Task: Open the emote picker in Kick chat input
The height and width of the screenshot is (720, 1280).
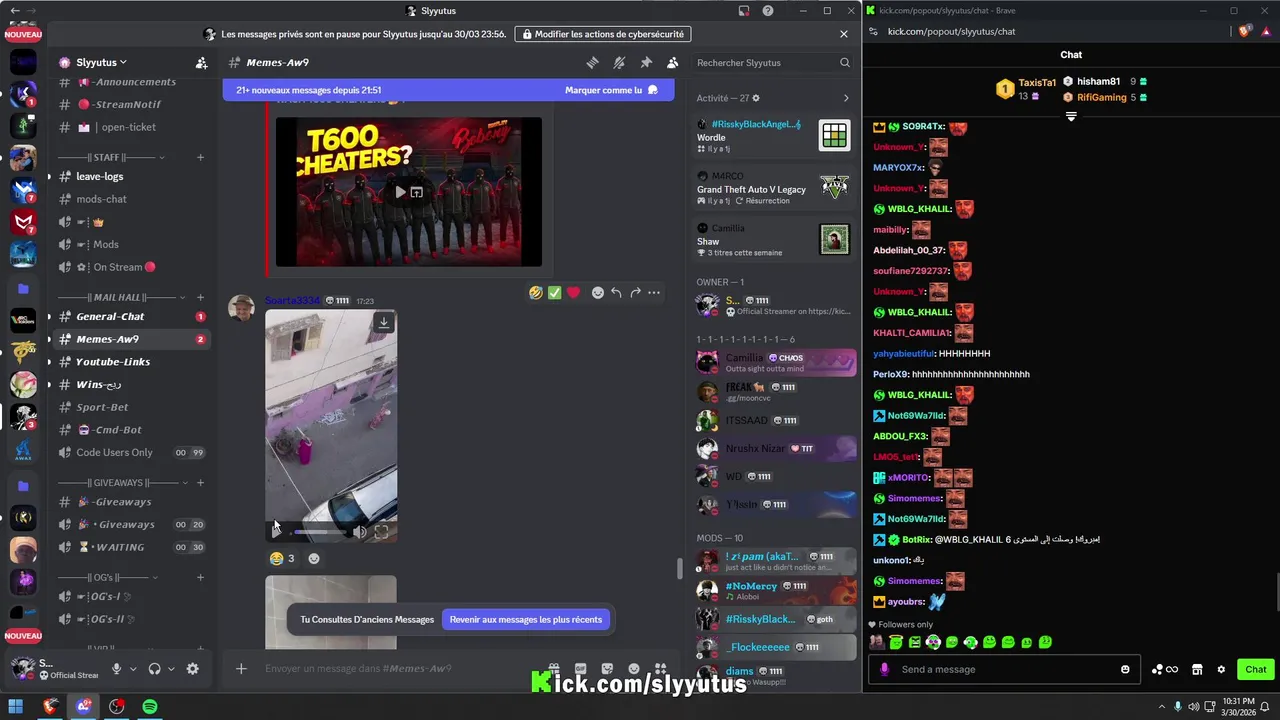Action: 1125,669
